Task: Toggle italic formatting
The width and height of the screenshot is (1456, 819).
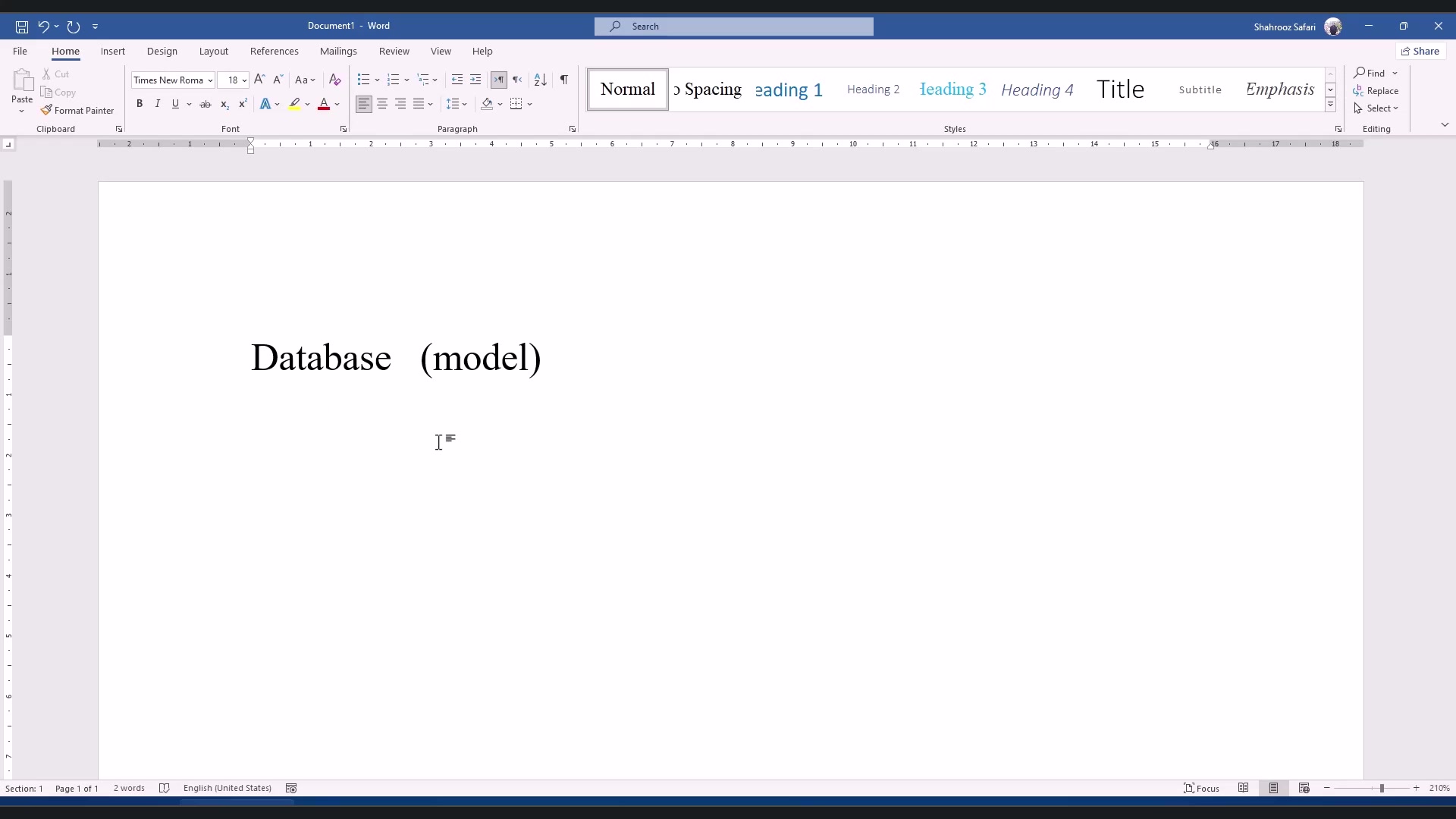Action: tap(157, 104)
